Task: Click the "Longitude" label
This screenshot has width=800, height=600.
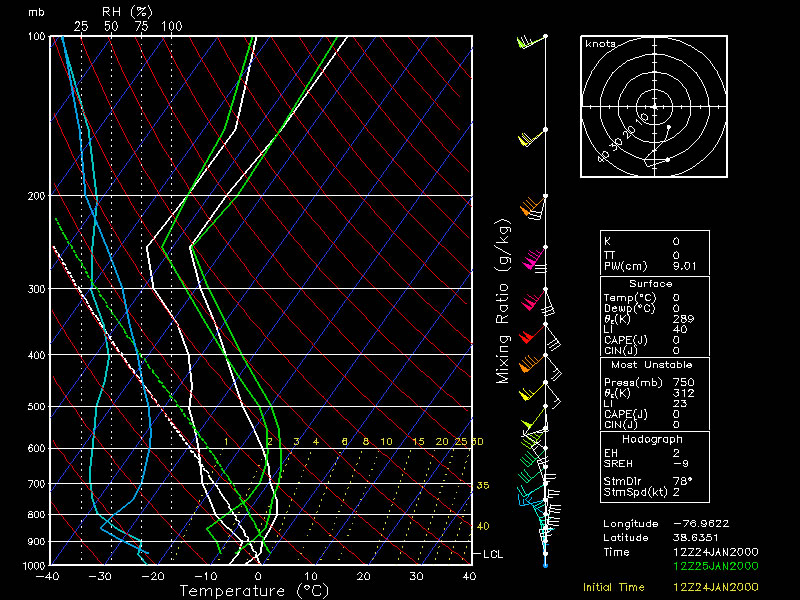Action: pos(631,524)
